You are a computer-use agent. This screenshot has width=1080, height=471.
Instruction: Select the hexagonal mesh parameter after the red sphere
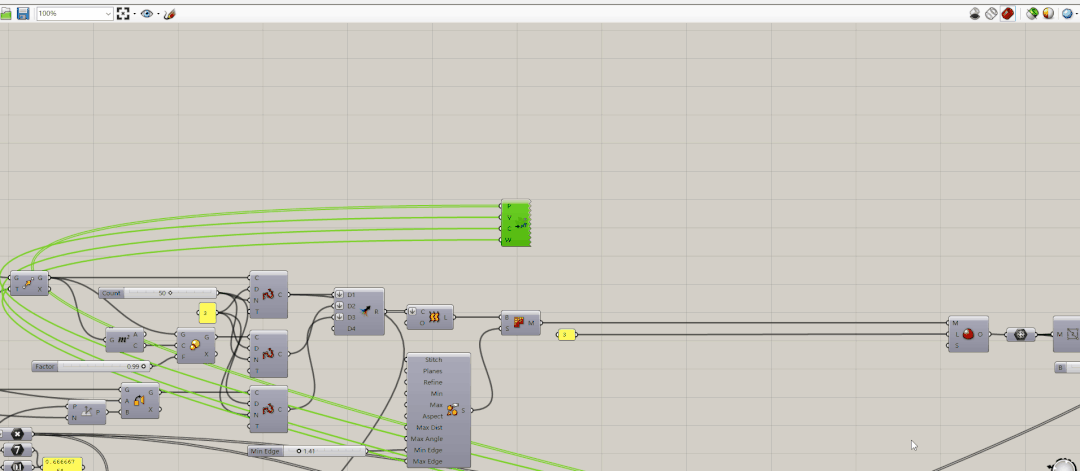pos(1021,335)
